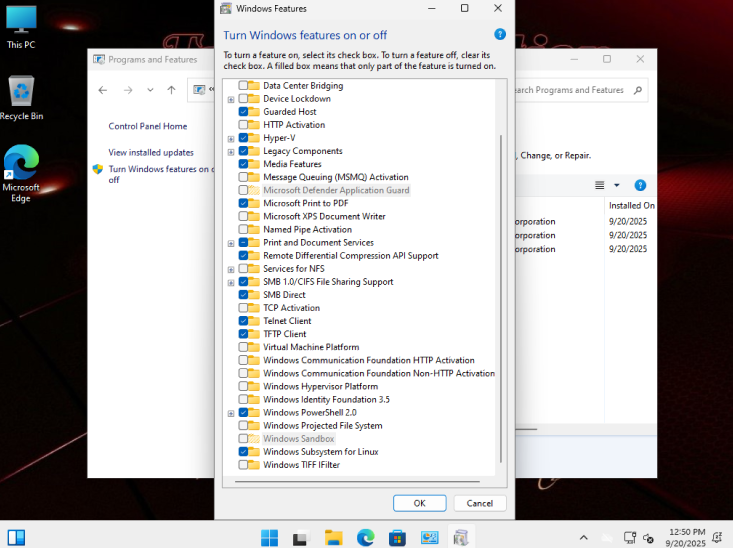This screenshot has height=548, width=733.
Task: Open Widgets button on the taskbar
Action: 16,538
